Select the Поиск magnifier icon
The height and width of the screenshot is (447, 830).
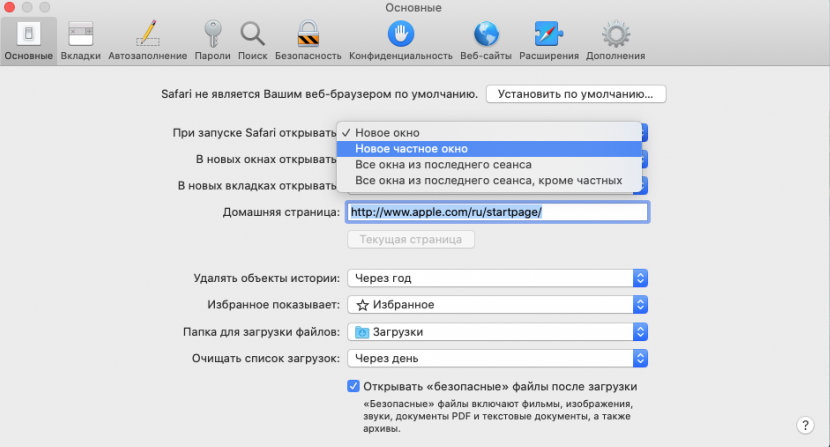[252, 40]
